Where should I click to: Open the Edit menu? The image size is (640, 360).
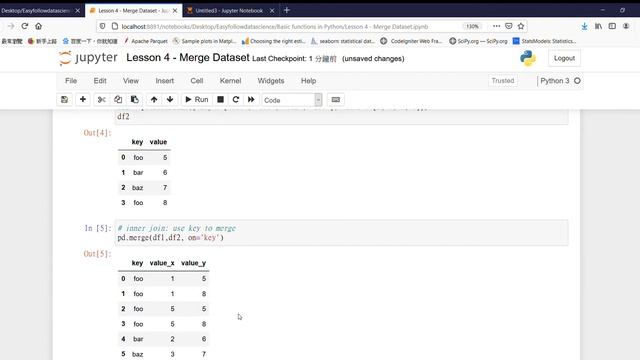[100, 81]
